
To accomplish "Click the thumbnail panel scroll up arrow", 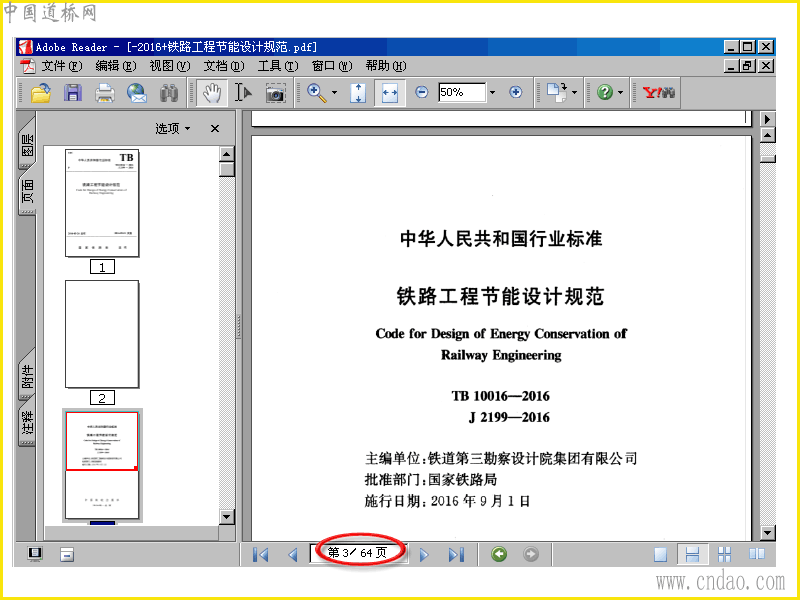I will coord(227,154).
